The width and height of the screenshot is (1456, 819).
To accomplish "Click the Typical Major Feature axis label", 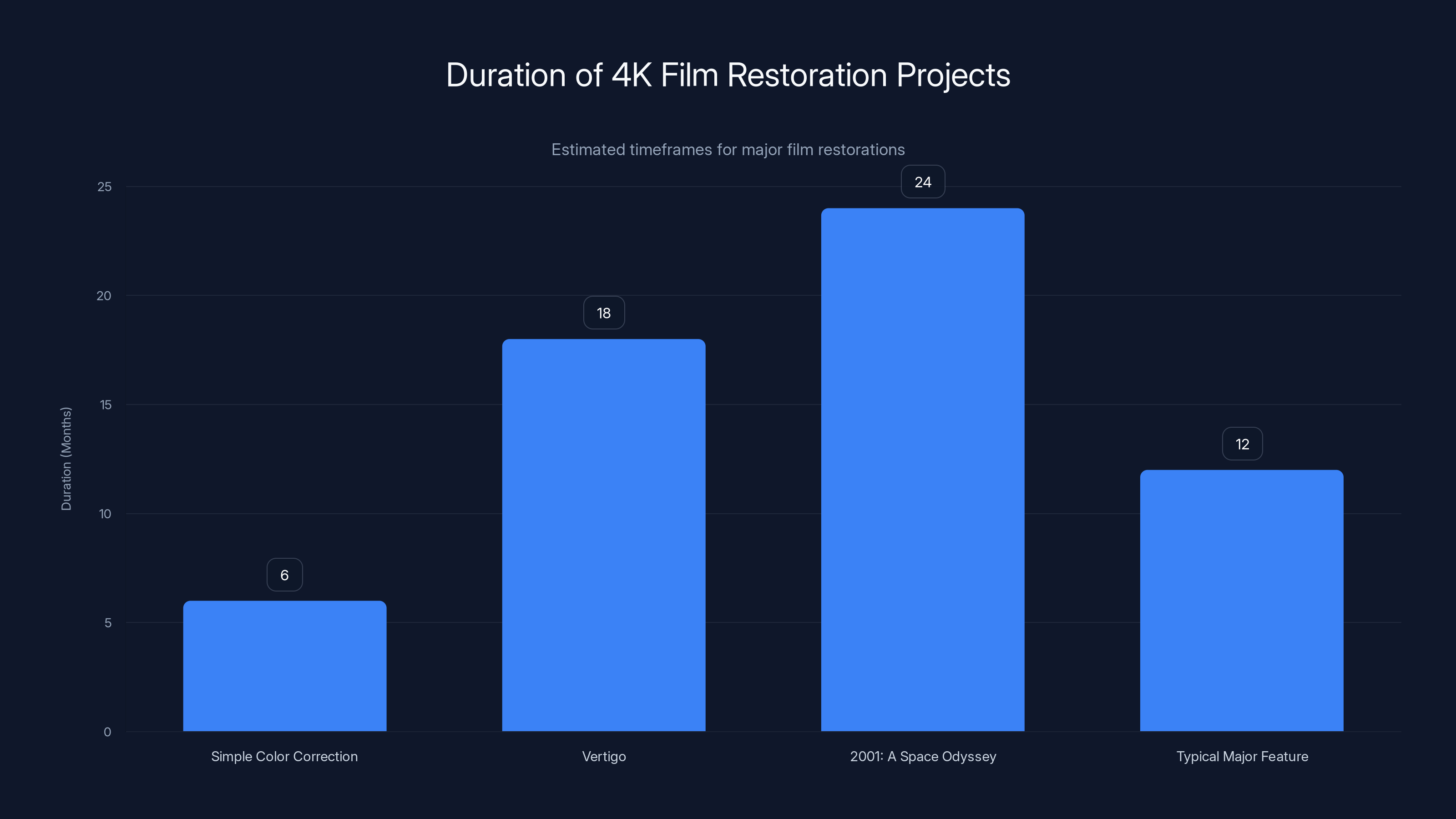I will click(x=1242, y=756).
